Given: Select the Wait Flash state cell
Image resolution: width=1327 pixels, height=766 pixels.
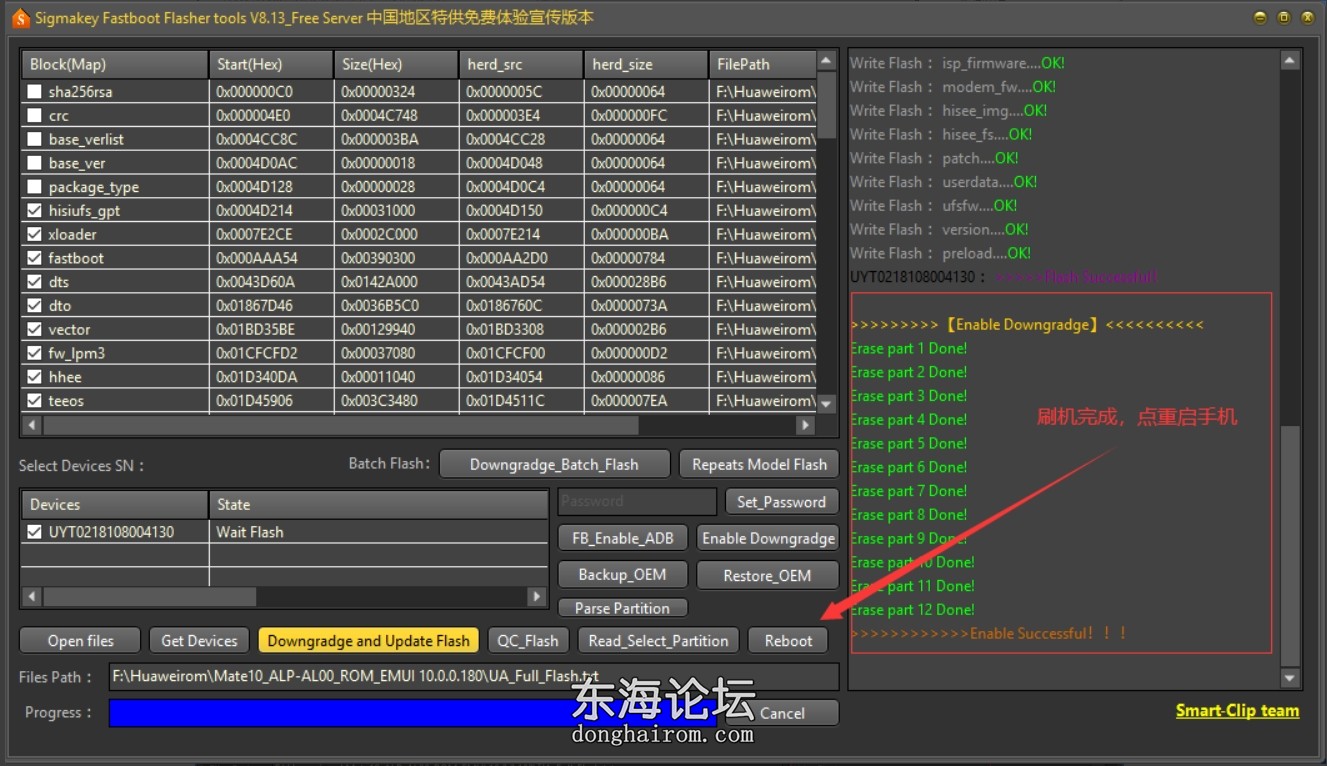Looking at the screenshot, I should 250,532.
